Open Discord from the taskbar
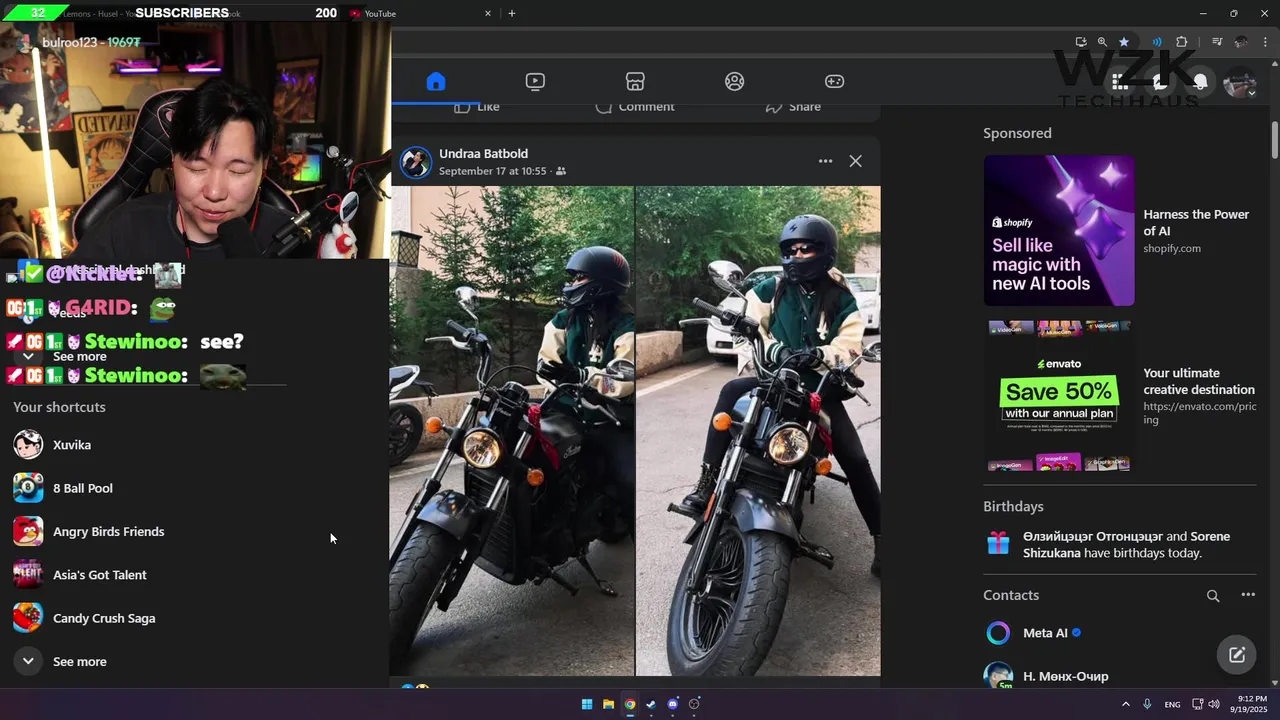This screenshot has width=1280, height=720. pyautogui.click(x=673, y=704)
